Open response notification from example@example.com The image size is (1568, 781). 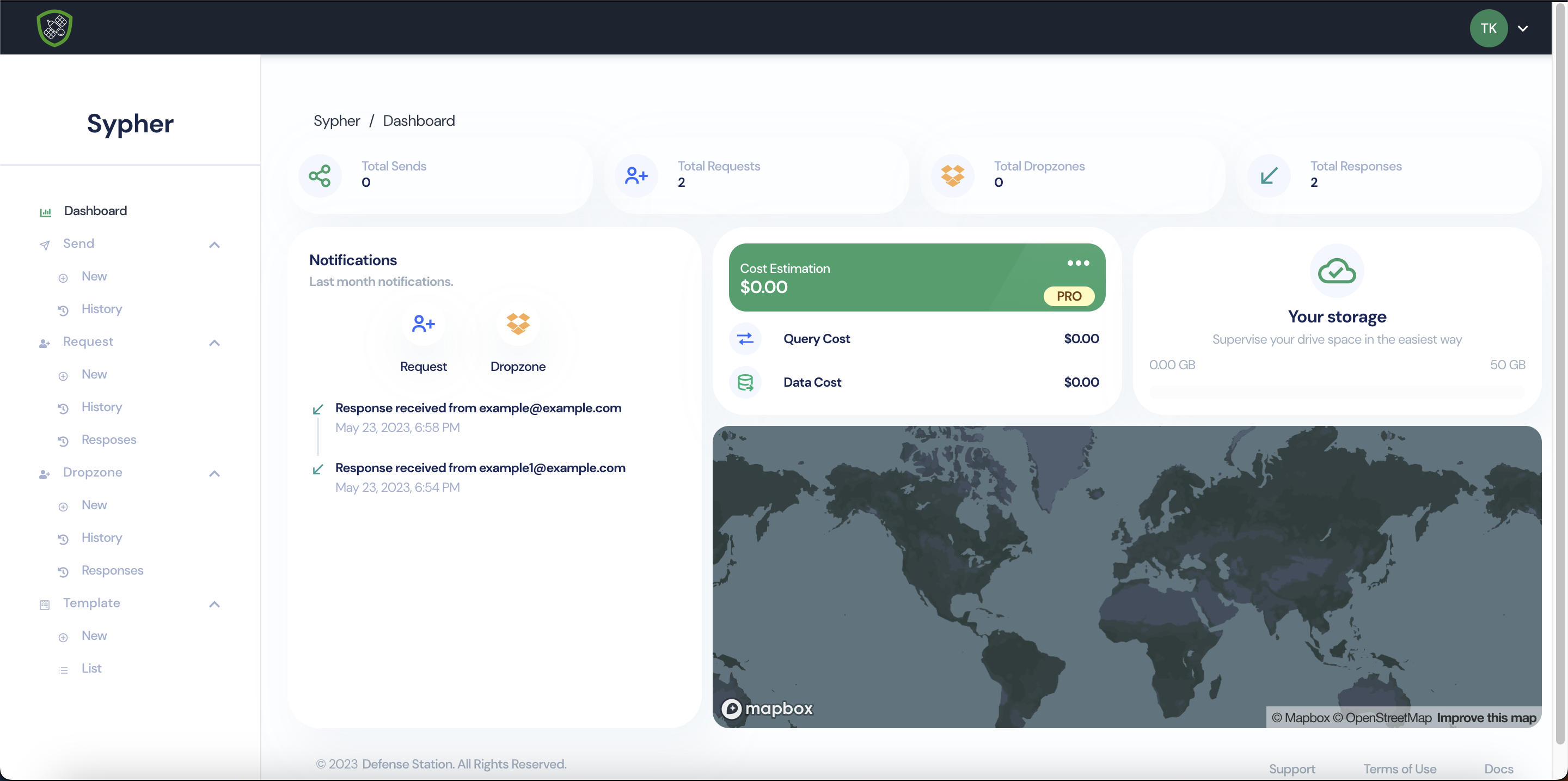[x=479, y=408]
